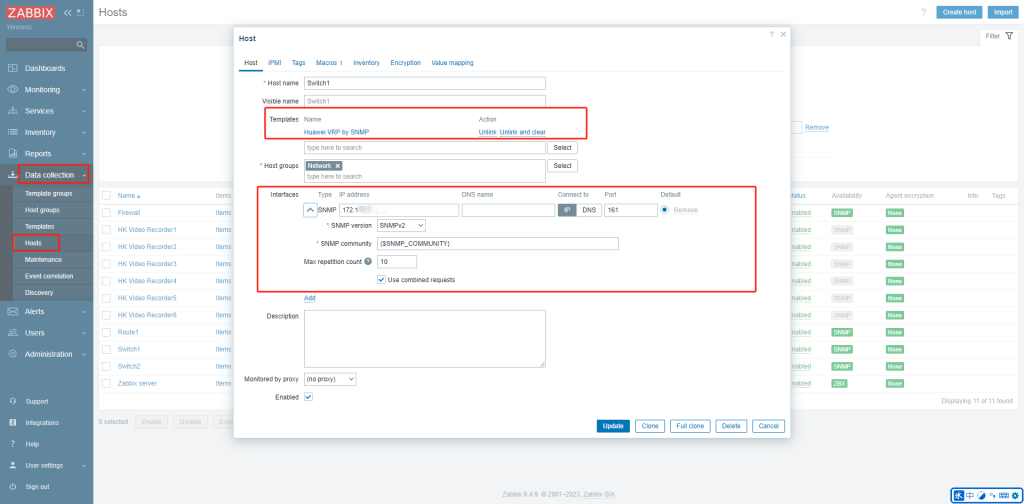1024x504 pixels.
Task: Switch to the Tags tab in the Host dialog
Action: click(x=298, y=63)
